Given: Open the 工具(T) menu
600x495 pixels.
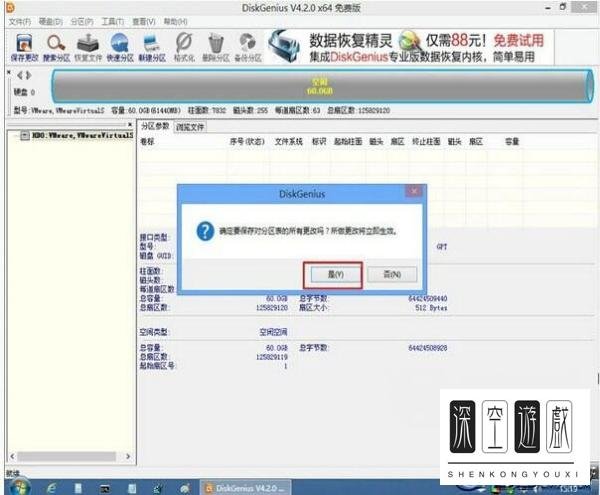Looking at the screenshot, I should [x=112, y=21].
